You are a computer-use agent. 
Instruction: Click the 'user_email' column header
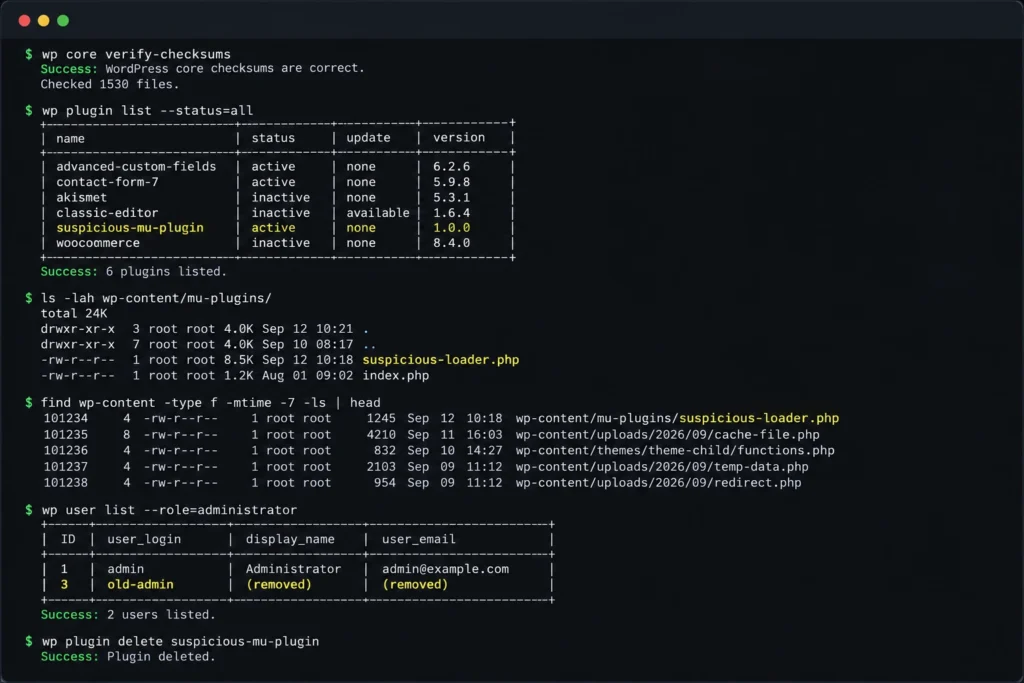pos(419,539)
